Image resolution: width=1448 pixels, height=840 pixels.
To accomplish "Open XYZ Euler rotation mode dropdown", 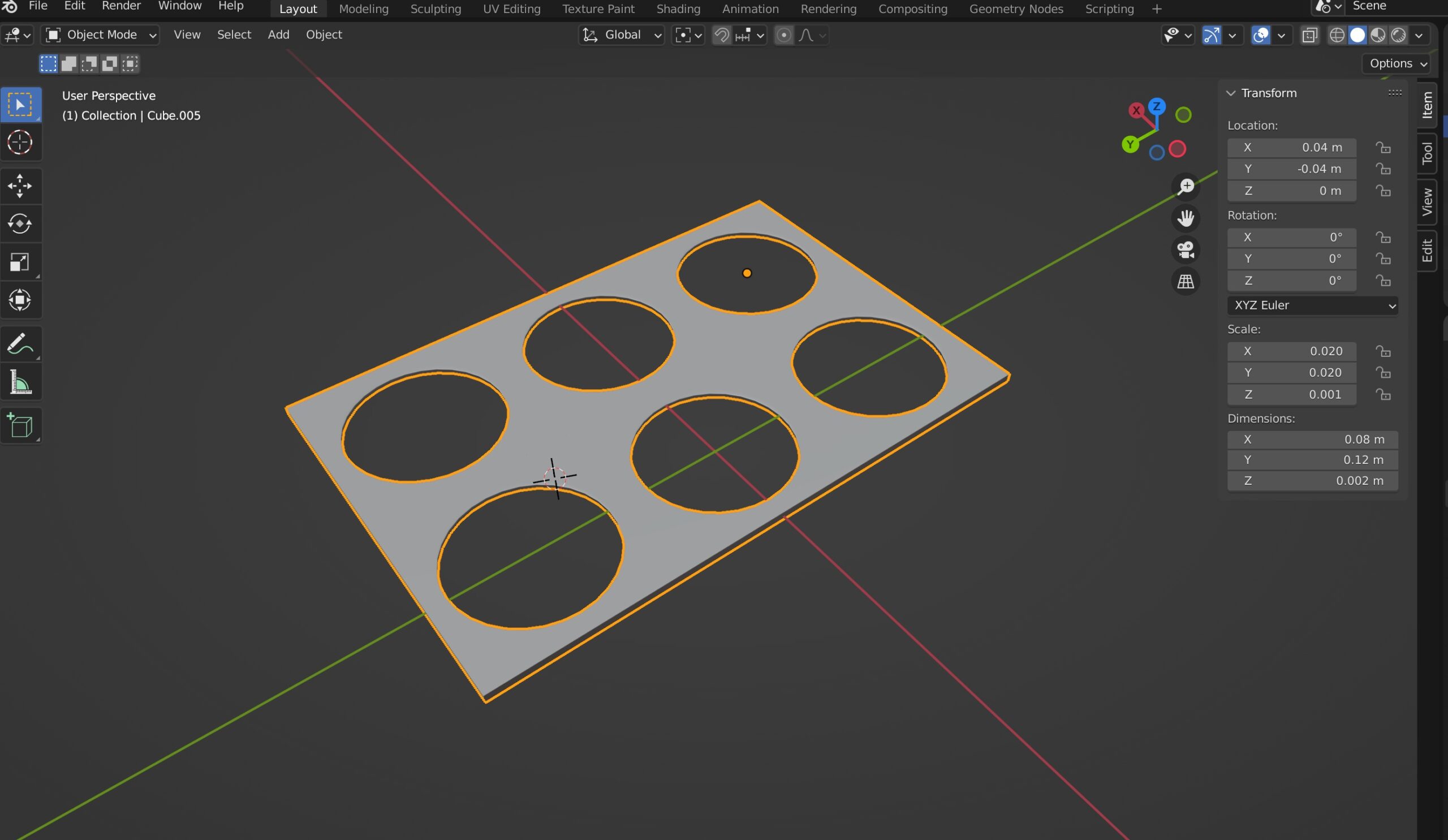I will (x=1312, y=305).
